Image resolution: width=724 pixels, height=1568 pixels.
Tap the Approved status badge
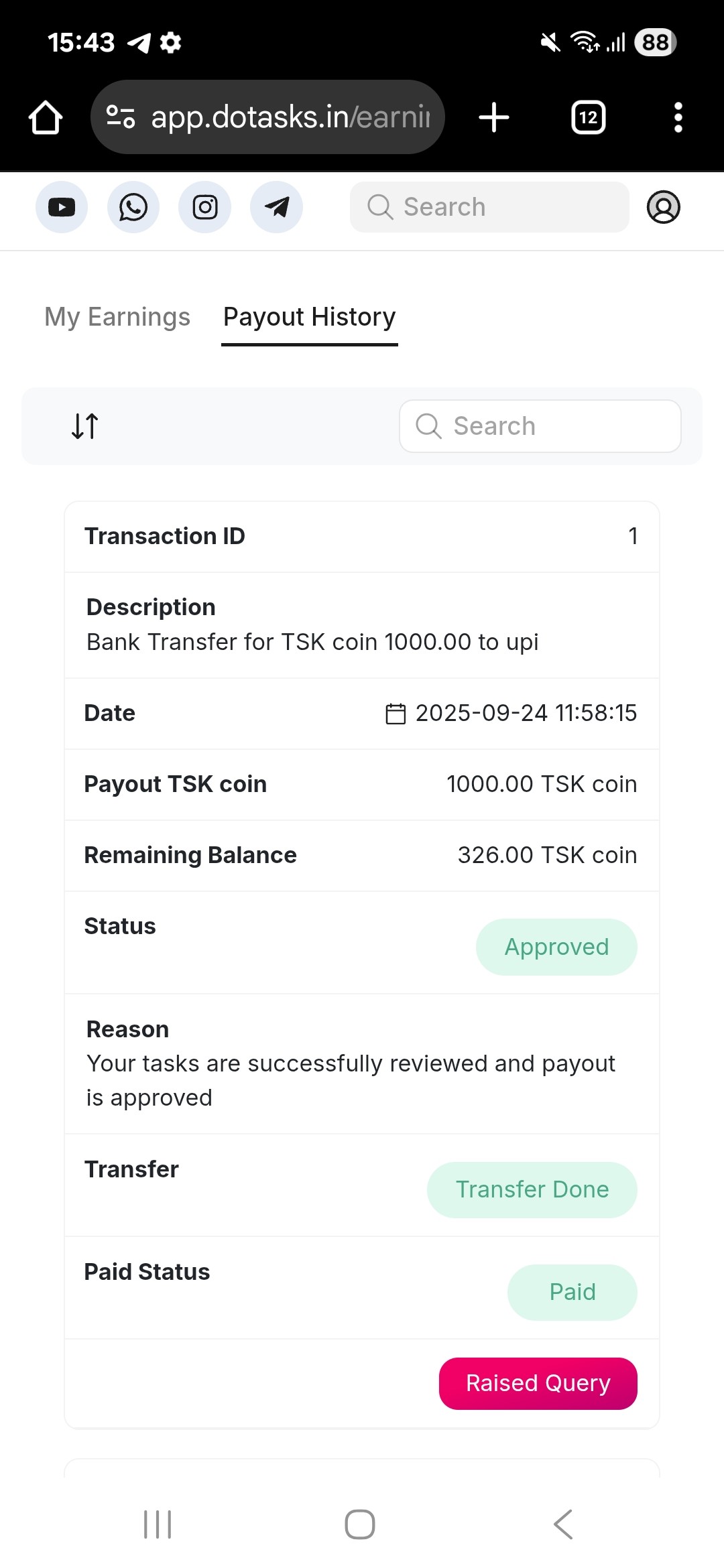pyautogui.click(x=556, y=947)
